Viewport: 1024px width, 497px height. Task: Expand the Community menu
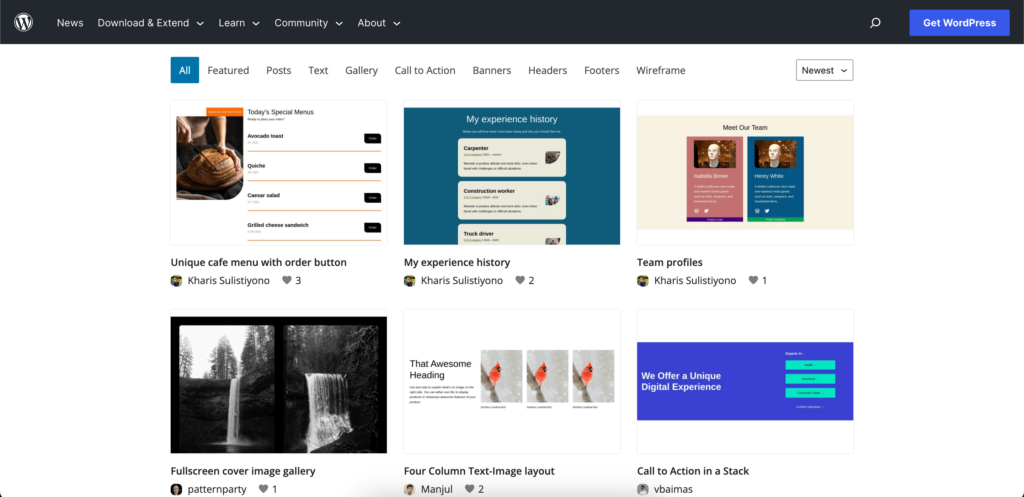308,23
